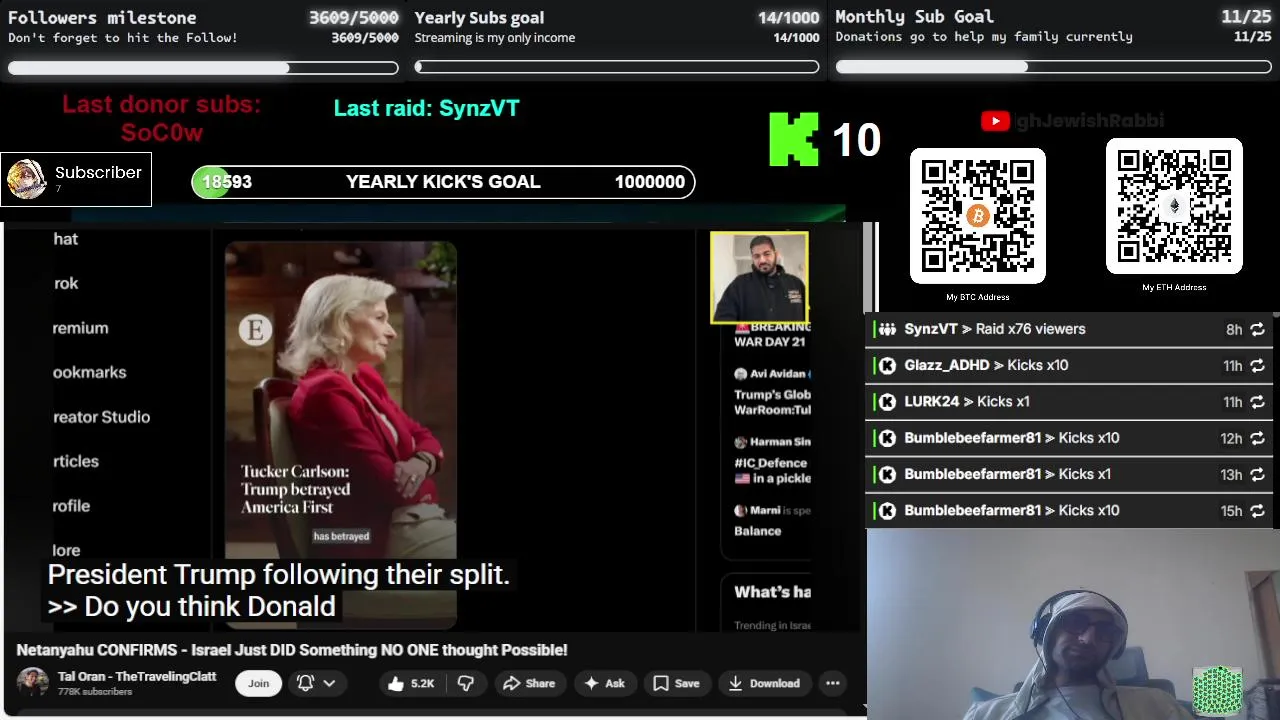Click the Kick icon beside Glazz_ADHD
This screenshot has width=1280, height=720.
(887, 366)
